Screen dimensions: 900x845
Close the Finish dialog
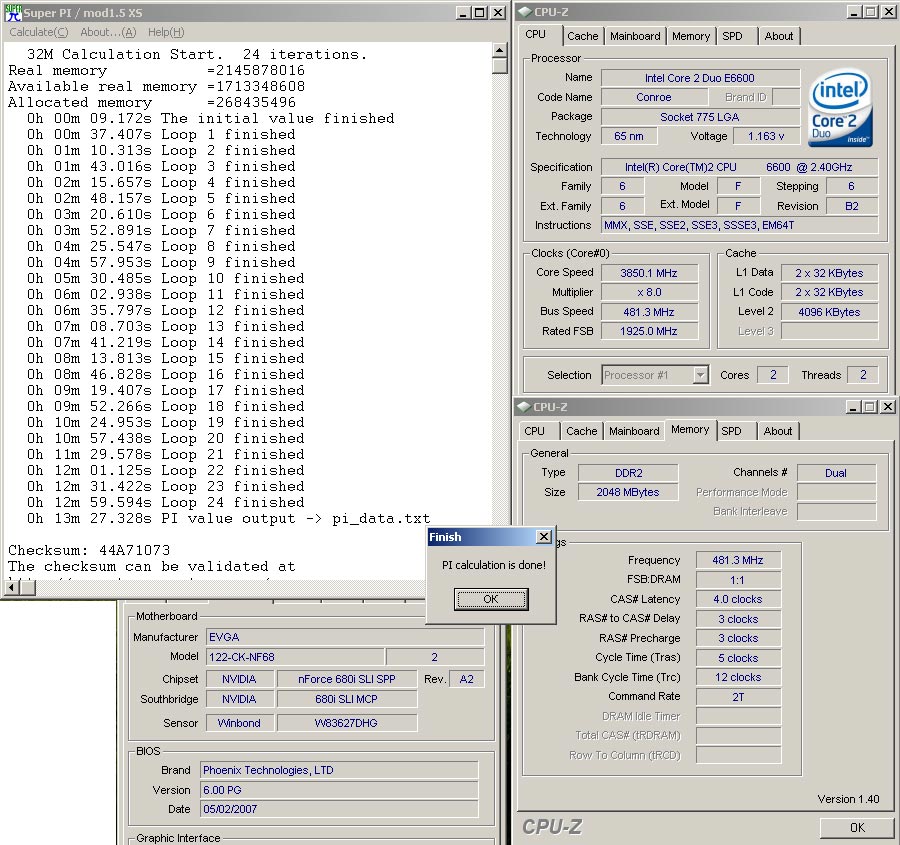pyautogui.click(x=543, y=537)
